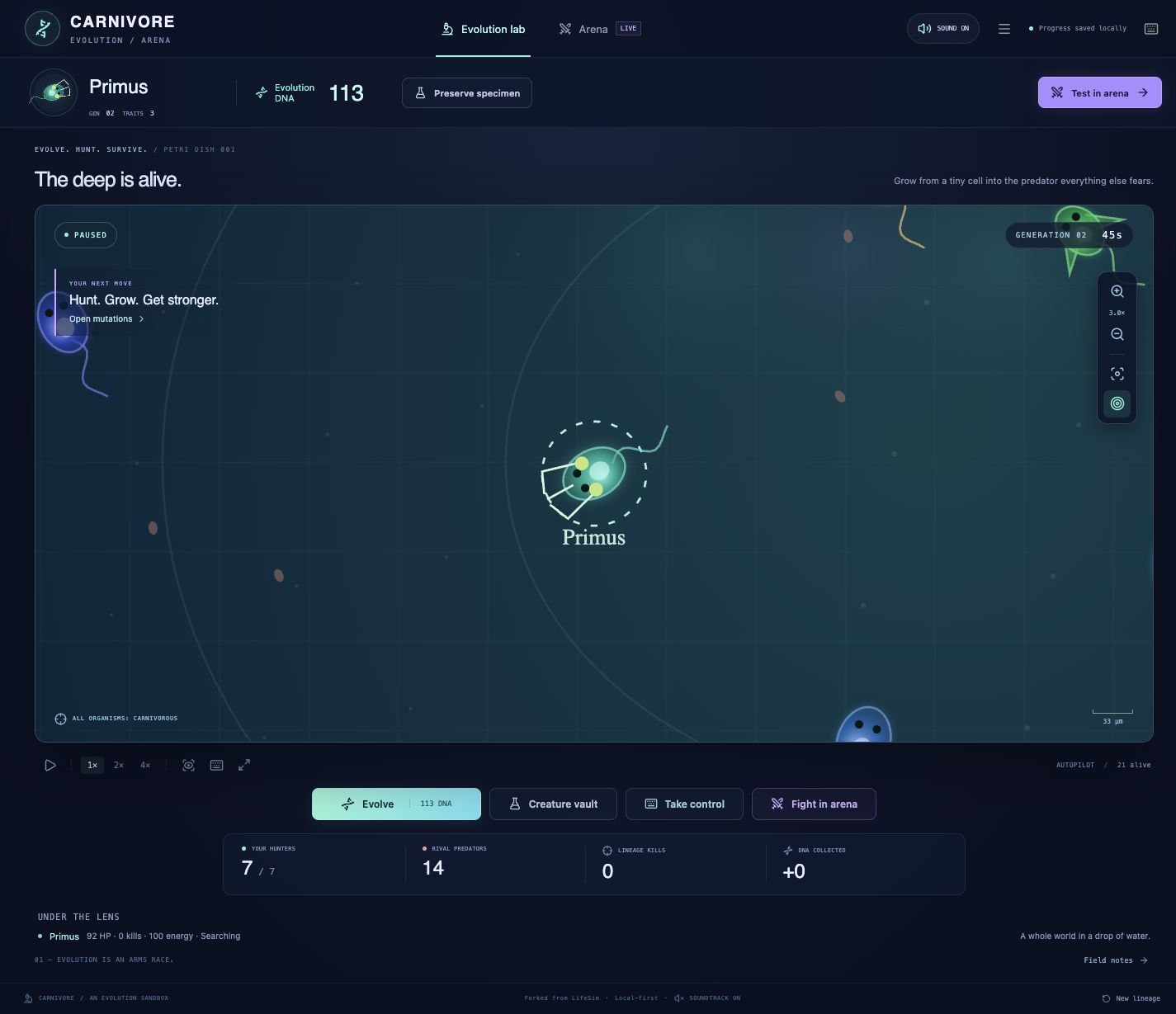This screenshot has width=1176, height=1014.
Task: Set simulation speed to 4×
Action: 145,765
